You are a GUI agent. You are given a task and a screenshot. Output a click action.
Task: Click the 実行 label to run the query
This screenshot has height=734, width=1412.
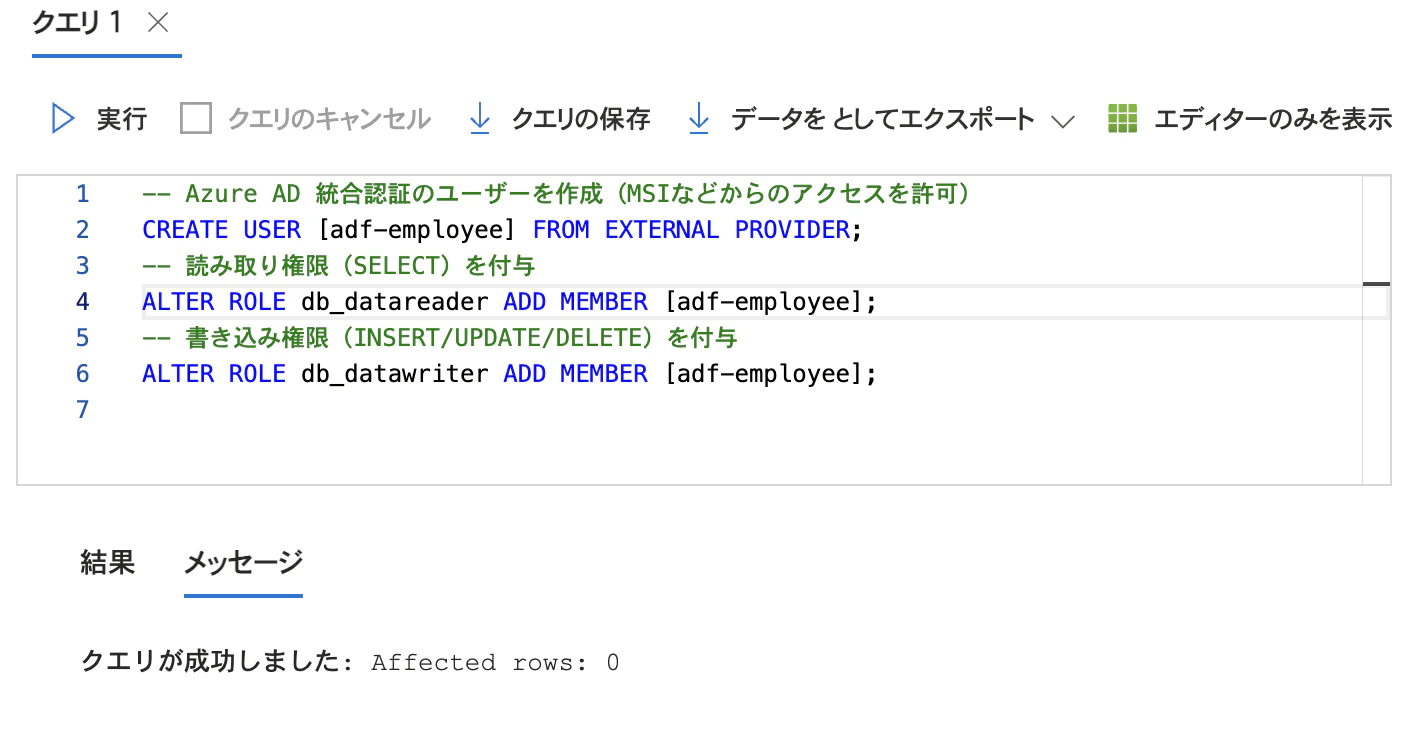point(122,119)
